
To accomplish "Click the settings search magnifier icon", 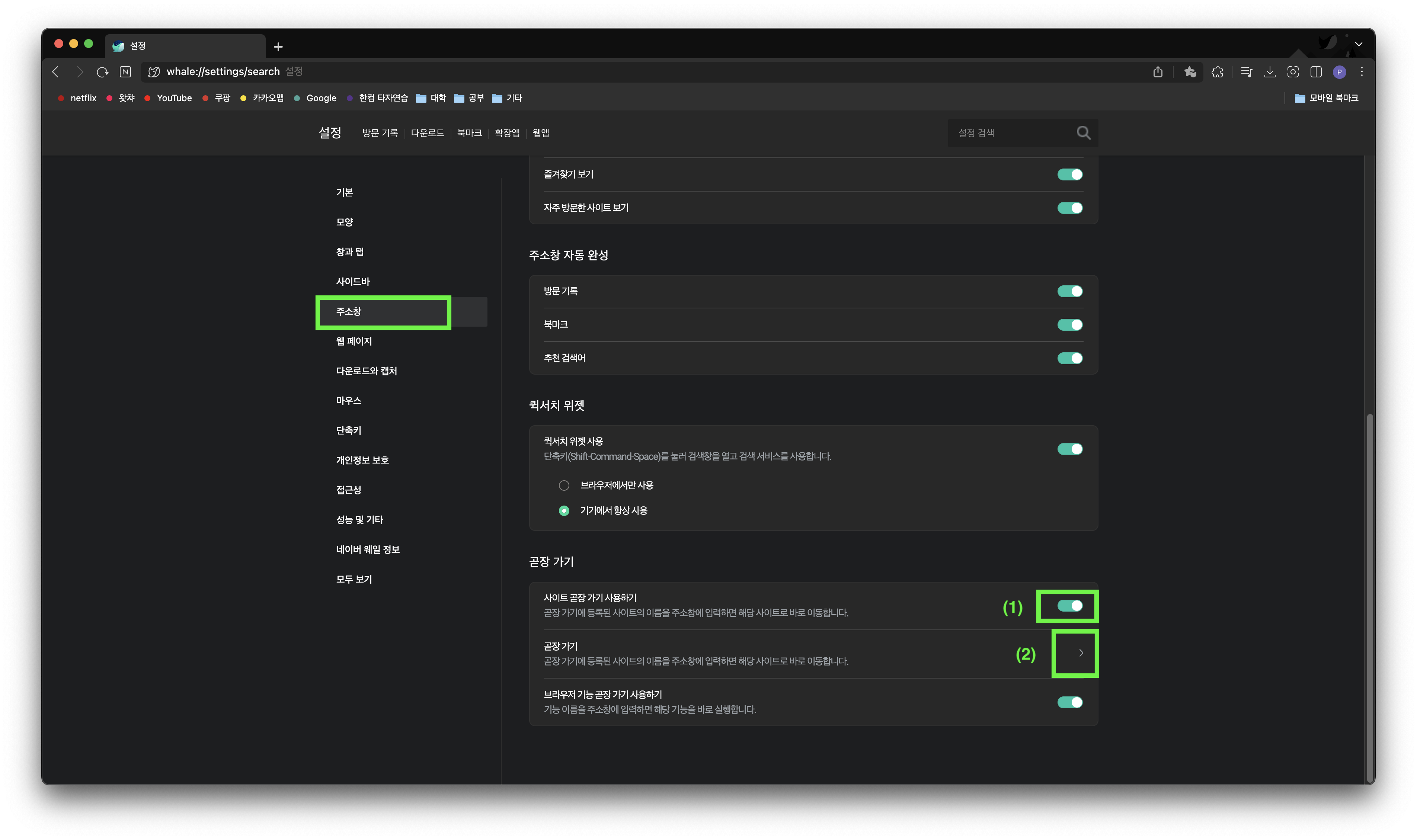I will [x=1083, y=132].
